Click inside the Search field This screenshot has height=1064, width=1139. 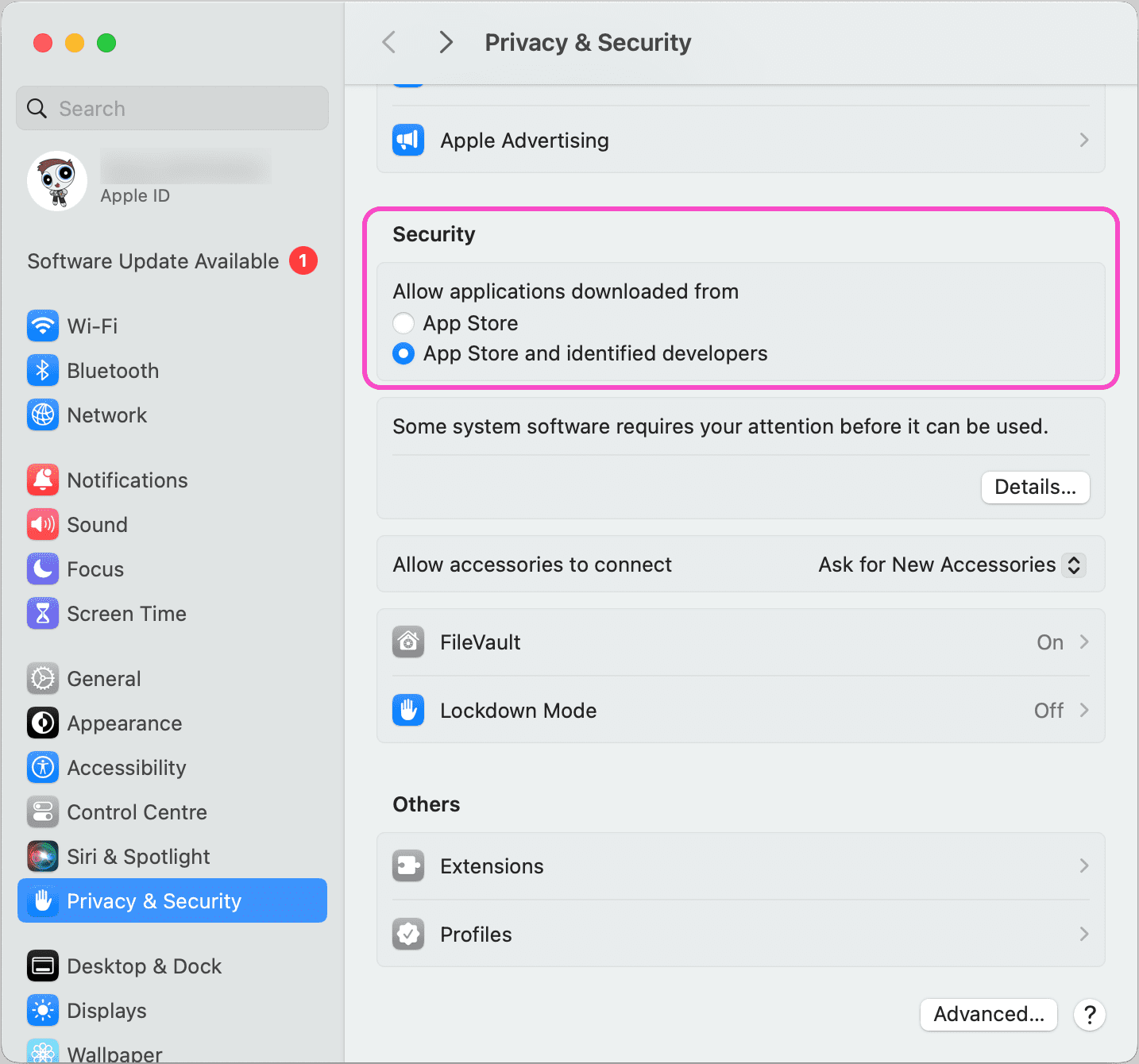[172, 108]
